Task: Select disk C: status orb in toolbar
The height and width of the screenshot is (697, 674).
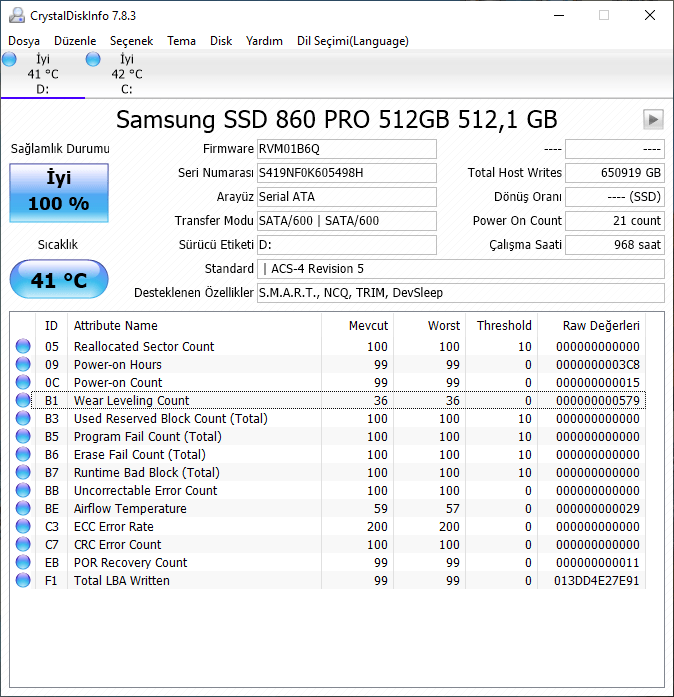Action: tap(93, 59)
